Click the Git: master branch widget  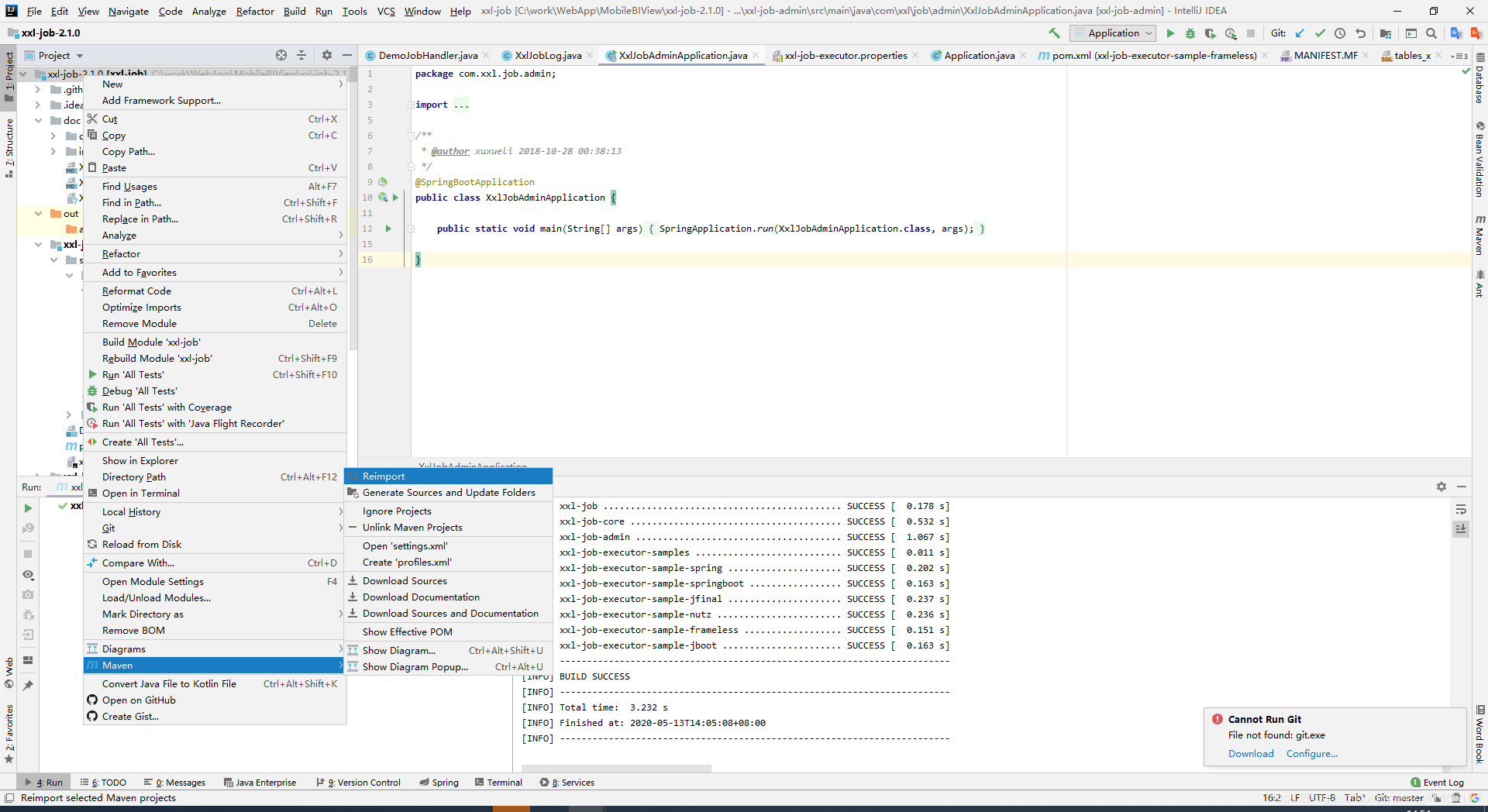coord(1400,798)
